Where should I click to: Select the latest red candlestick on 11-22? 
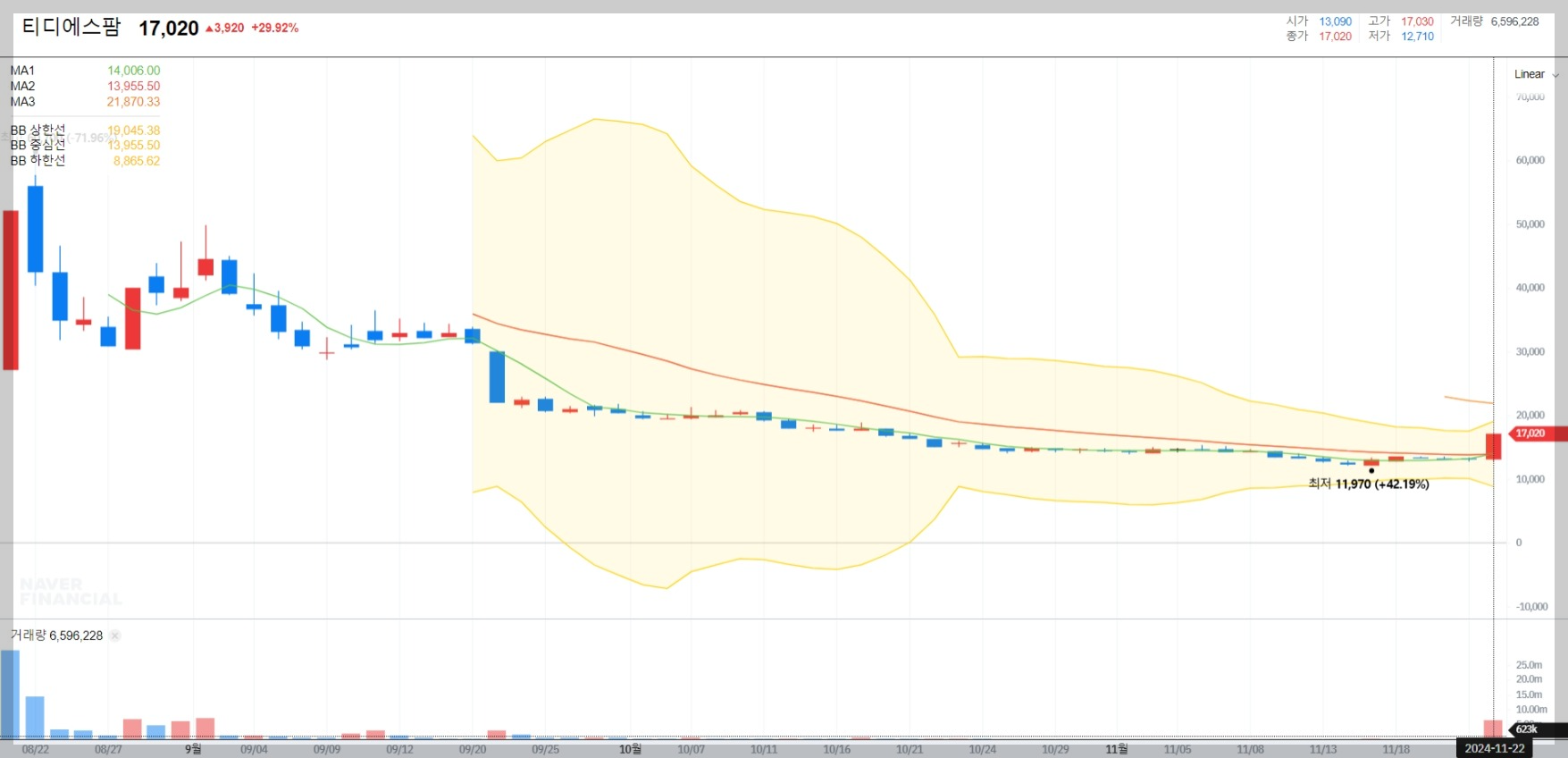click(1493, 446)
